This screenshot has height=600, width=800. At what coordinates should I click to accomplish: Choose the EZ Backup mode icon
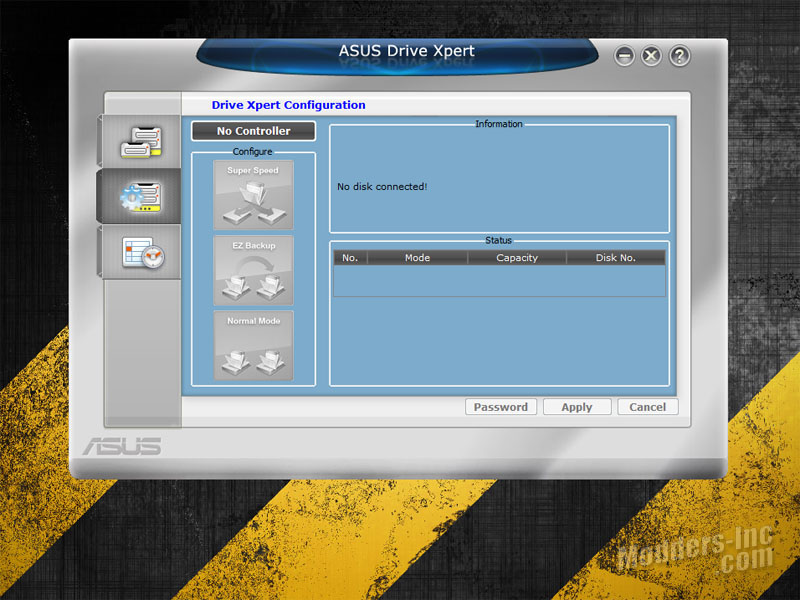tap(254, 270)
